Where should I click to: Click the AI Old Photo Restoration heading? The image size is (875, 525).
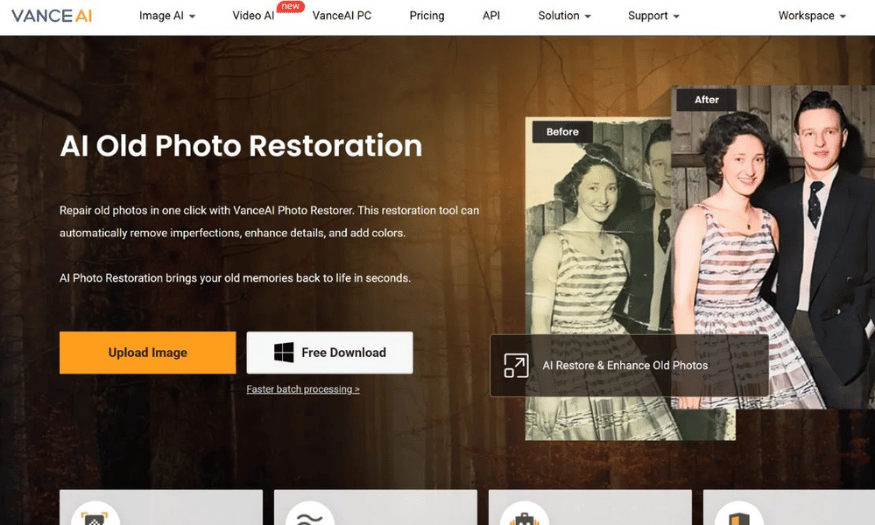[x=241, y=146]
